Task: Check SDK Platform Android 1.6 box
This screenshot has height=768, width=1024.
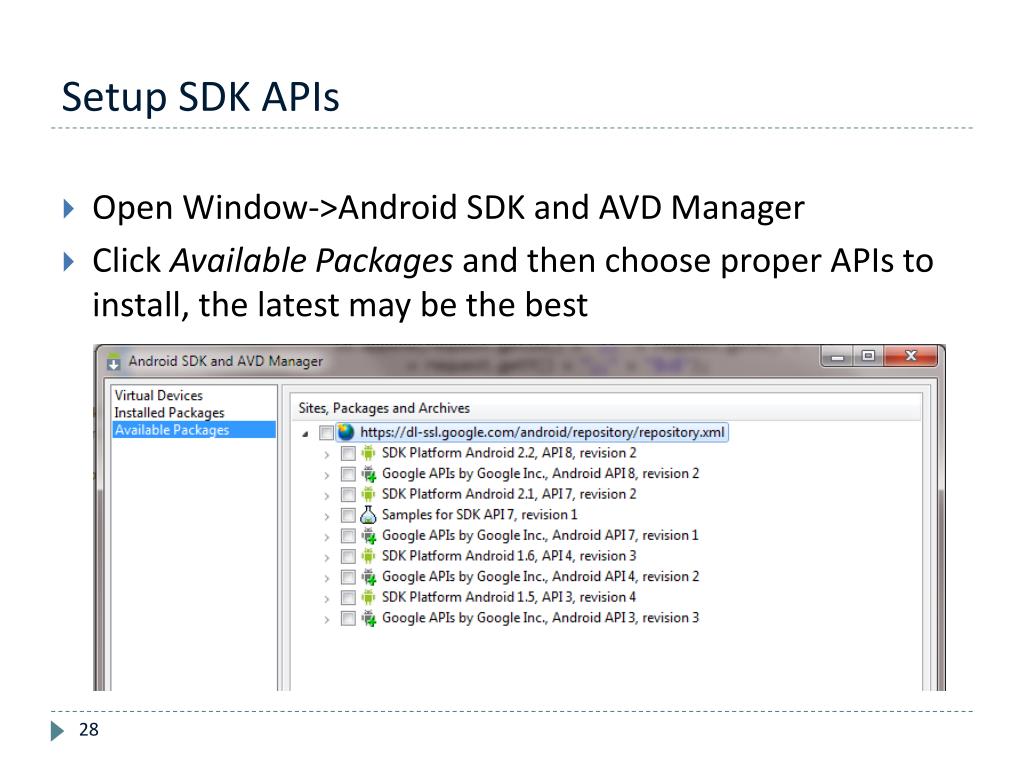Action: tap(348, 556)
